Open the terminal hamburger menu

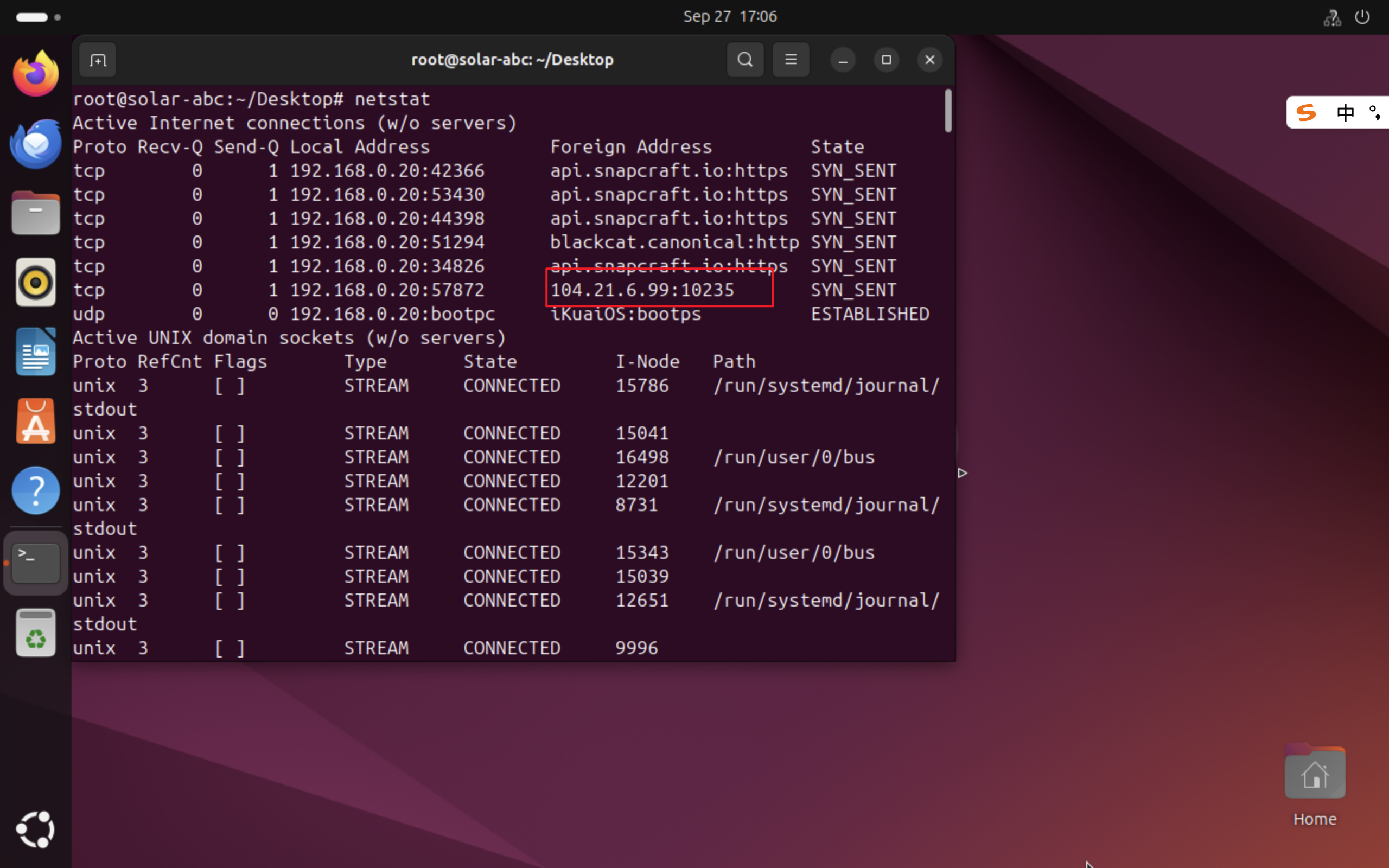point(791,60)
